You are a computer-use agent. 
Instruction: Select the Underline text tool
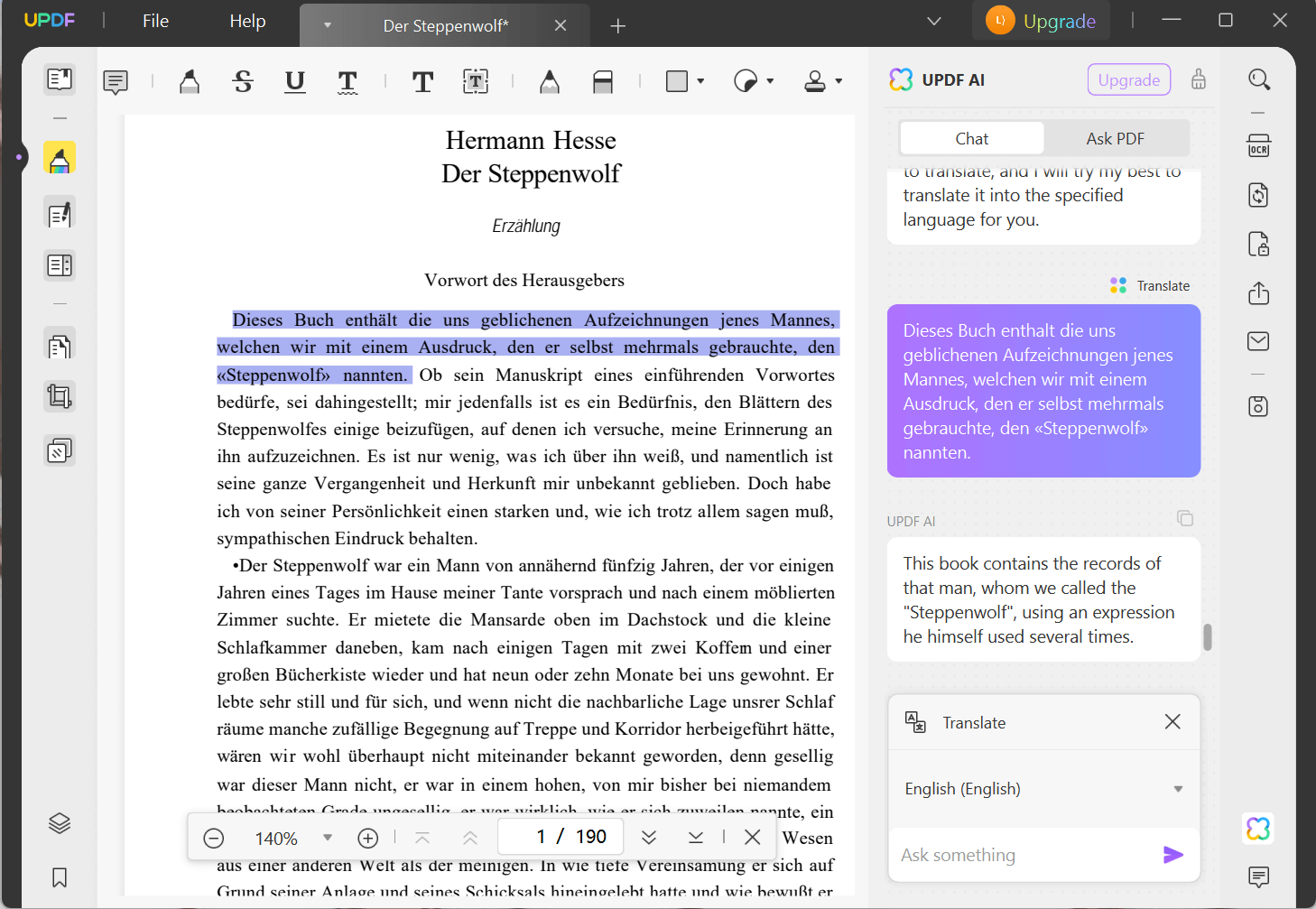pyautogui.click(x=294, y=81)
